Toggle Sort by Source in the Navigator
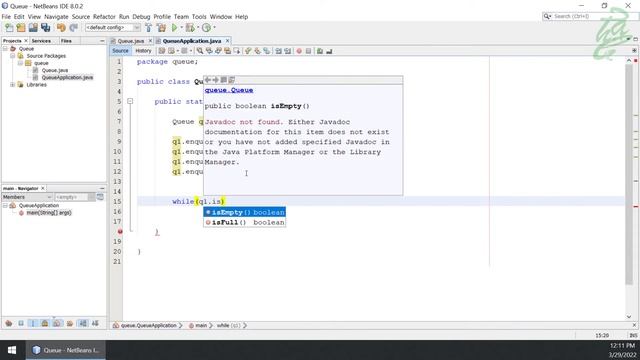This screenshot has width=640, height=360. [95, 323]
